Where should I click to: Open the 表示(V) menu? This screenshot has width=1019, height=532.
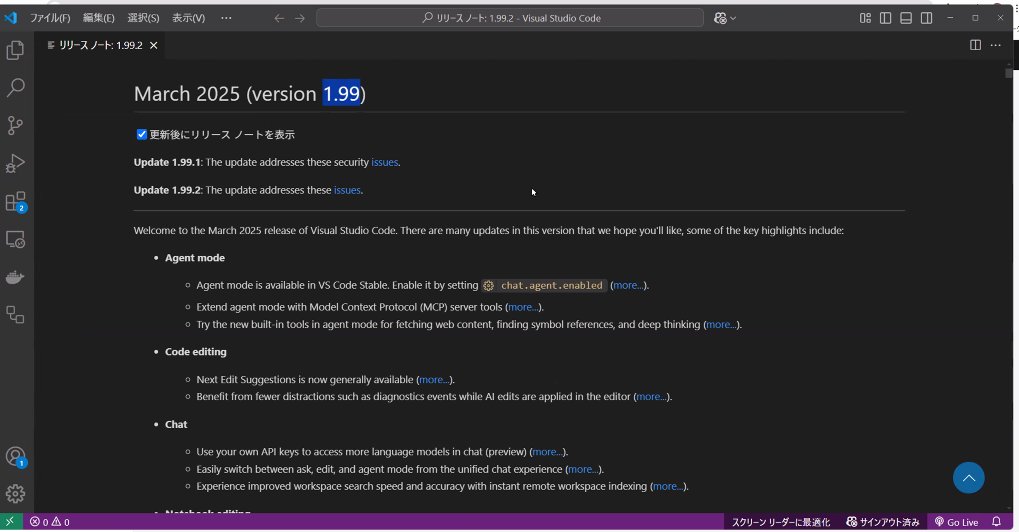(x=188, y=18)
